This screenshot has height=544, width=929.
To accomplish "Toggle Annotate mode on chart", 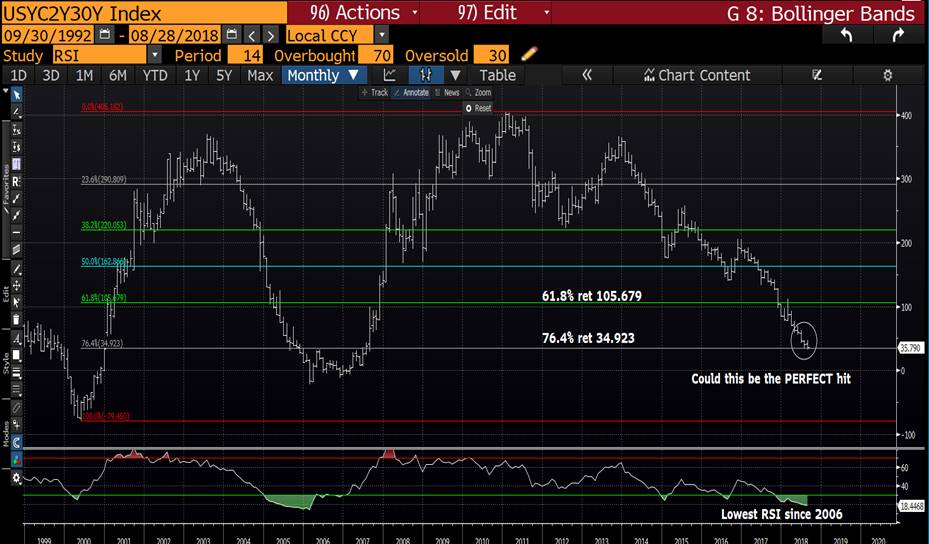I will click(412, 92).
